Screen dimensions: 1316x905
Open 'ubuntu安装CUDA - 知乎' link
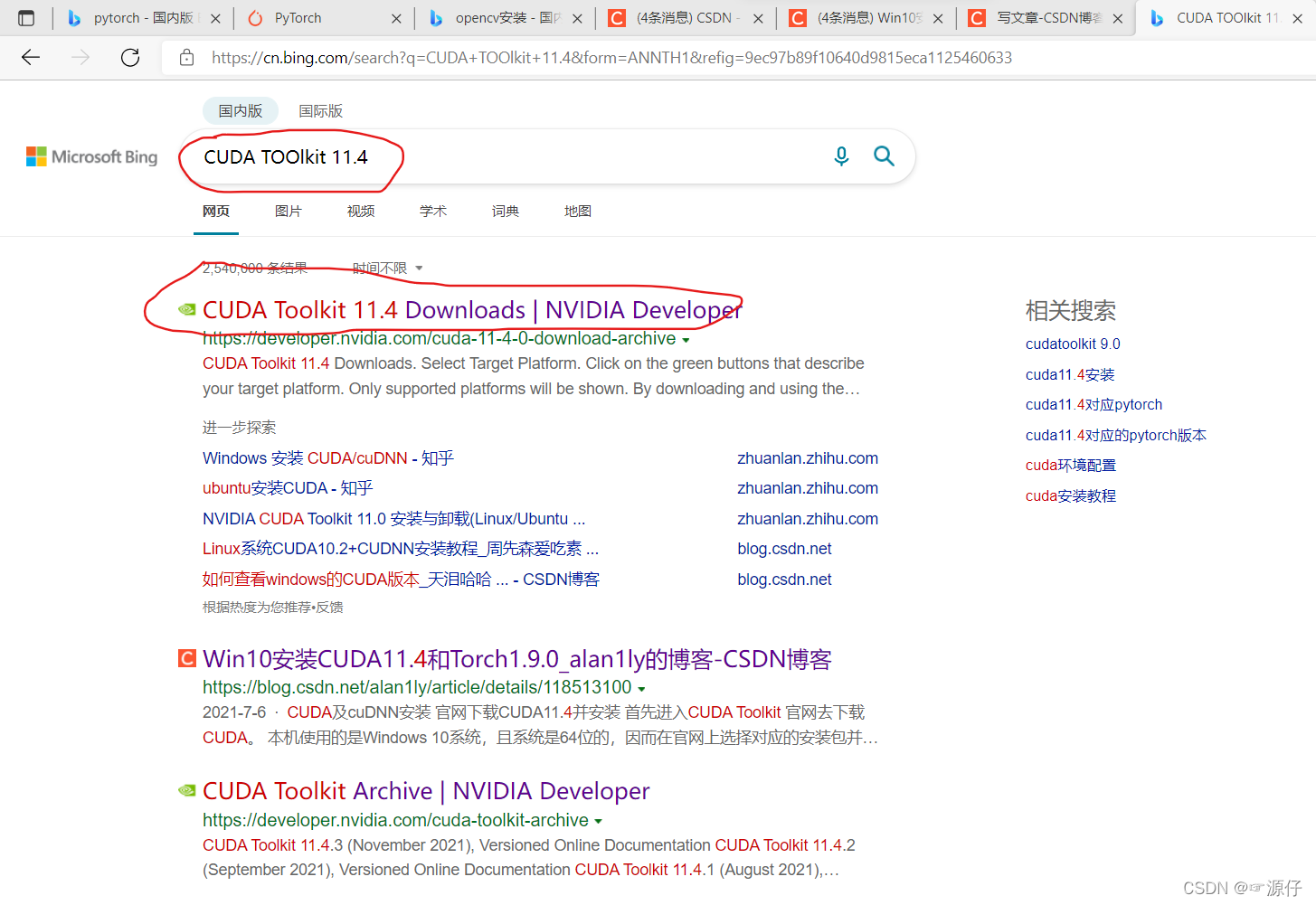click(288, 488)
